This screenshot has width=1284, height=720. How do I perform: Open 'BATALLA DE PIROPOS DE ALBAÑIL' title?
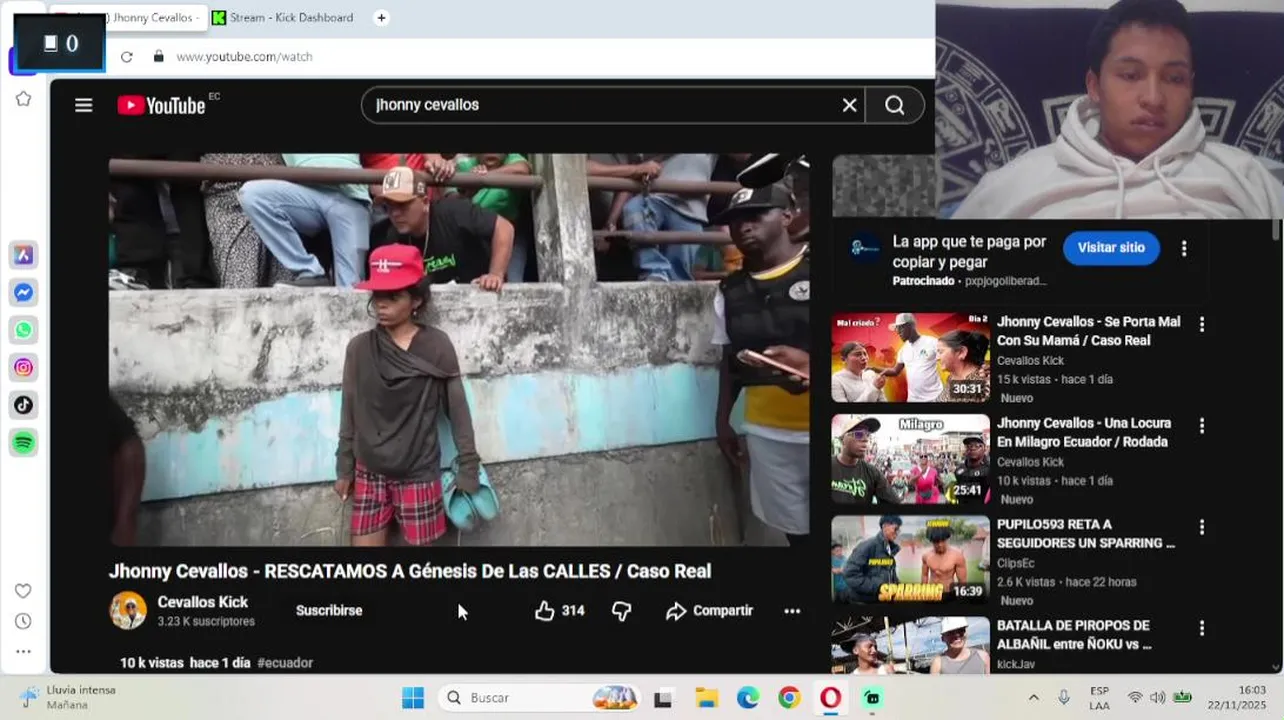point(1075,634)
